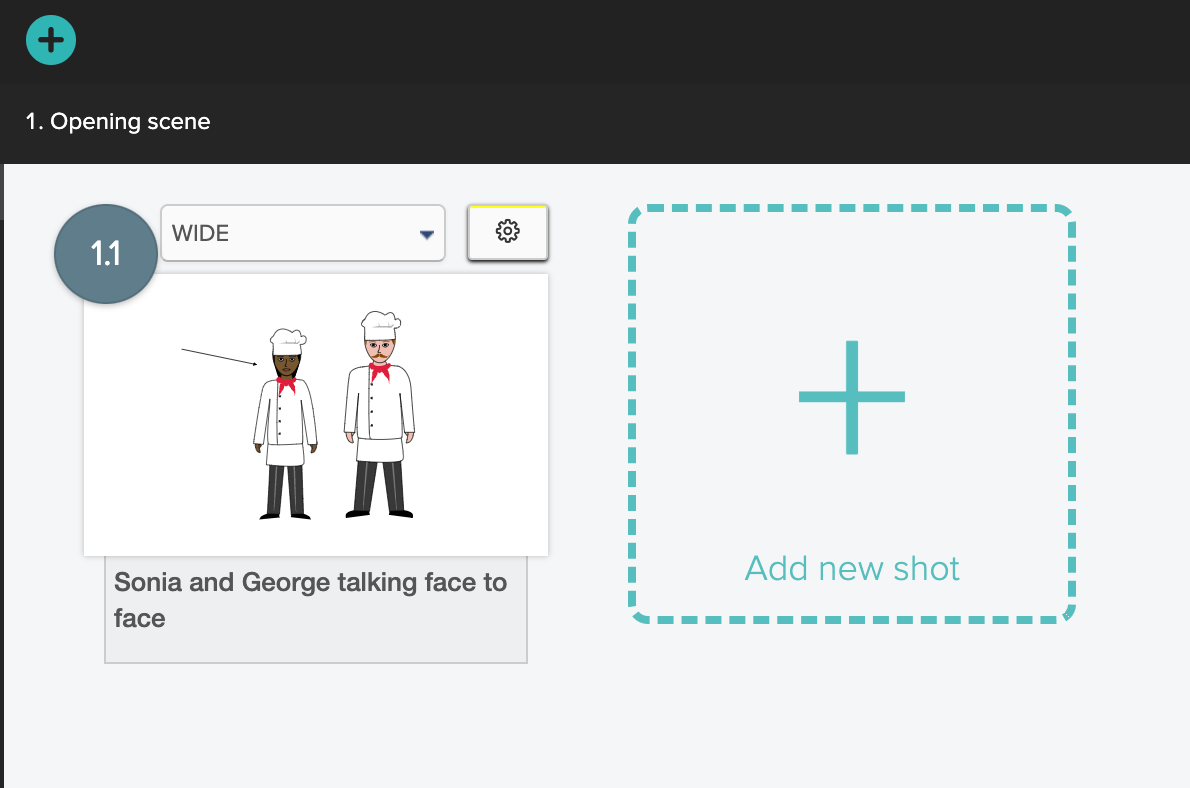Click the teal add scene plus button
The image size is (1190, 788).
tap(51, 40)
